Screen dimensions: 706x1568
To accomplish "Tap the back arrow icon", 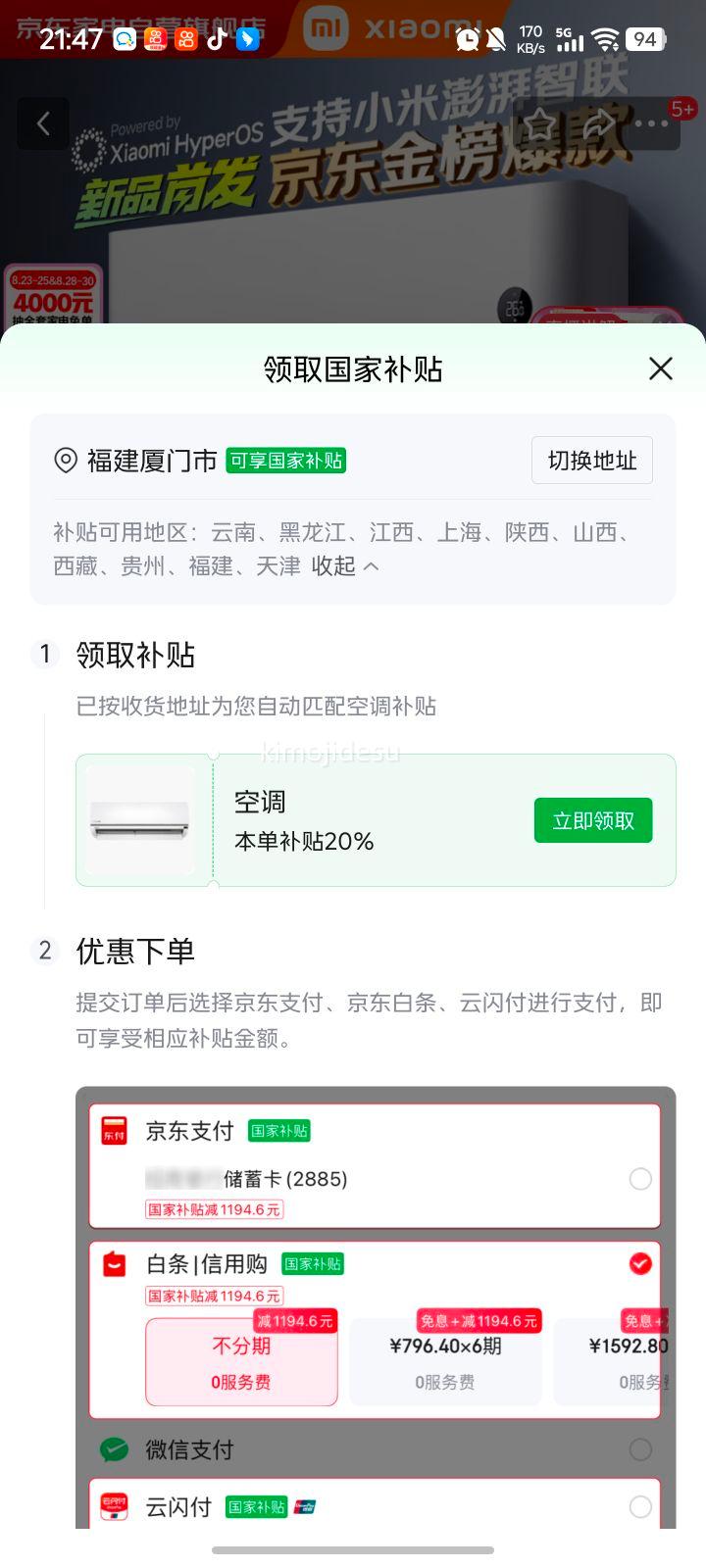I will (43, 123).
